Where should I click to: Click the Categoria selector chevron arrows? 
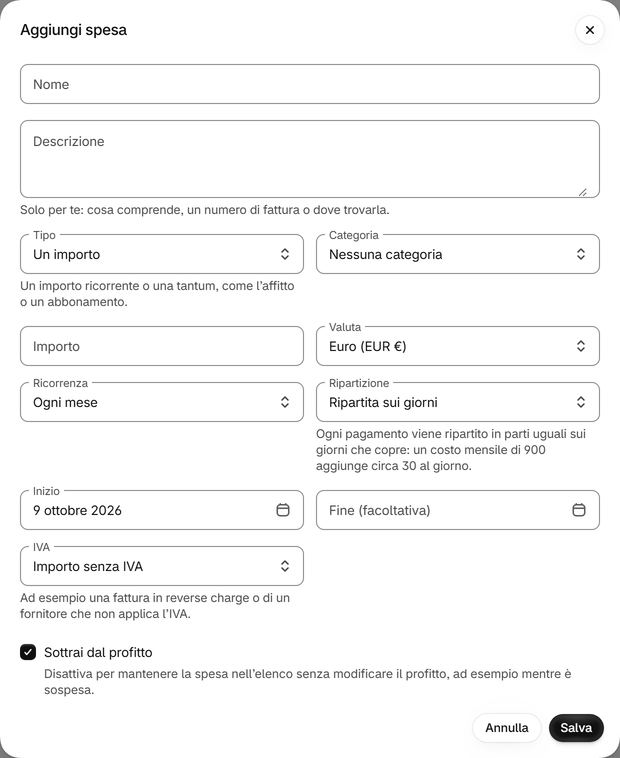click(x=580, y=254)
